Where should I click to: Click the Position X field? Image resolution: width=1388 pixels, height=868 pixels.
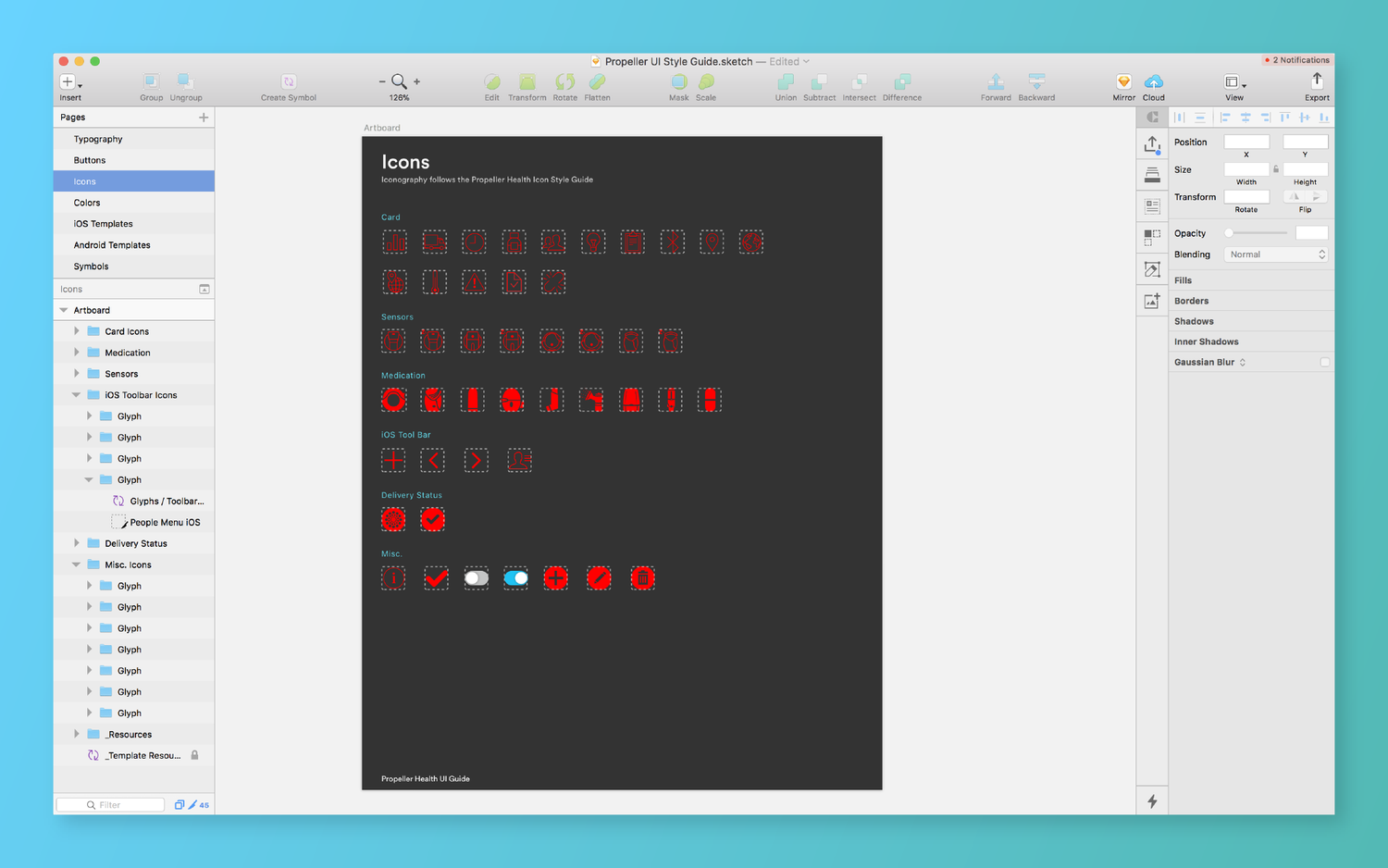point(1246,142)
